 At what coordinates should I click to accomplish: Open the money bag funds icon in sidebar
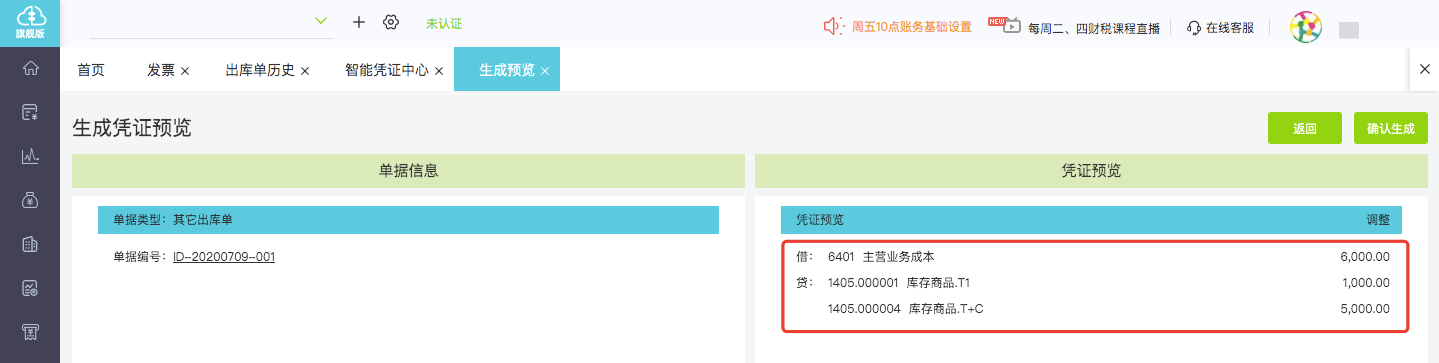pyautogui.click(x=30, y=200)
